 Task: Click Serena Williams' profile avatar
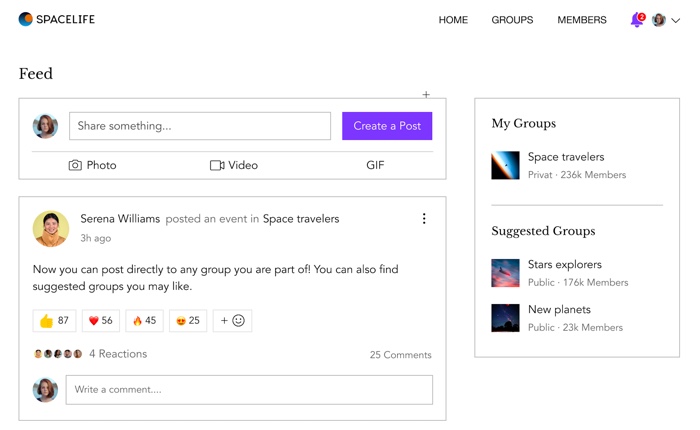tap(51, 228)
